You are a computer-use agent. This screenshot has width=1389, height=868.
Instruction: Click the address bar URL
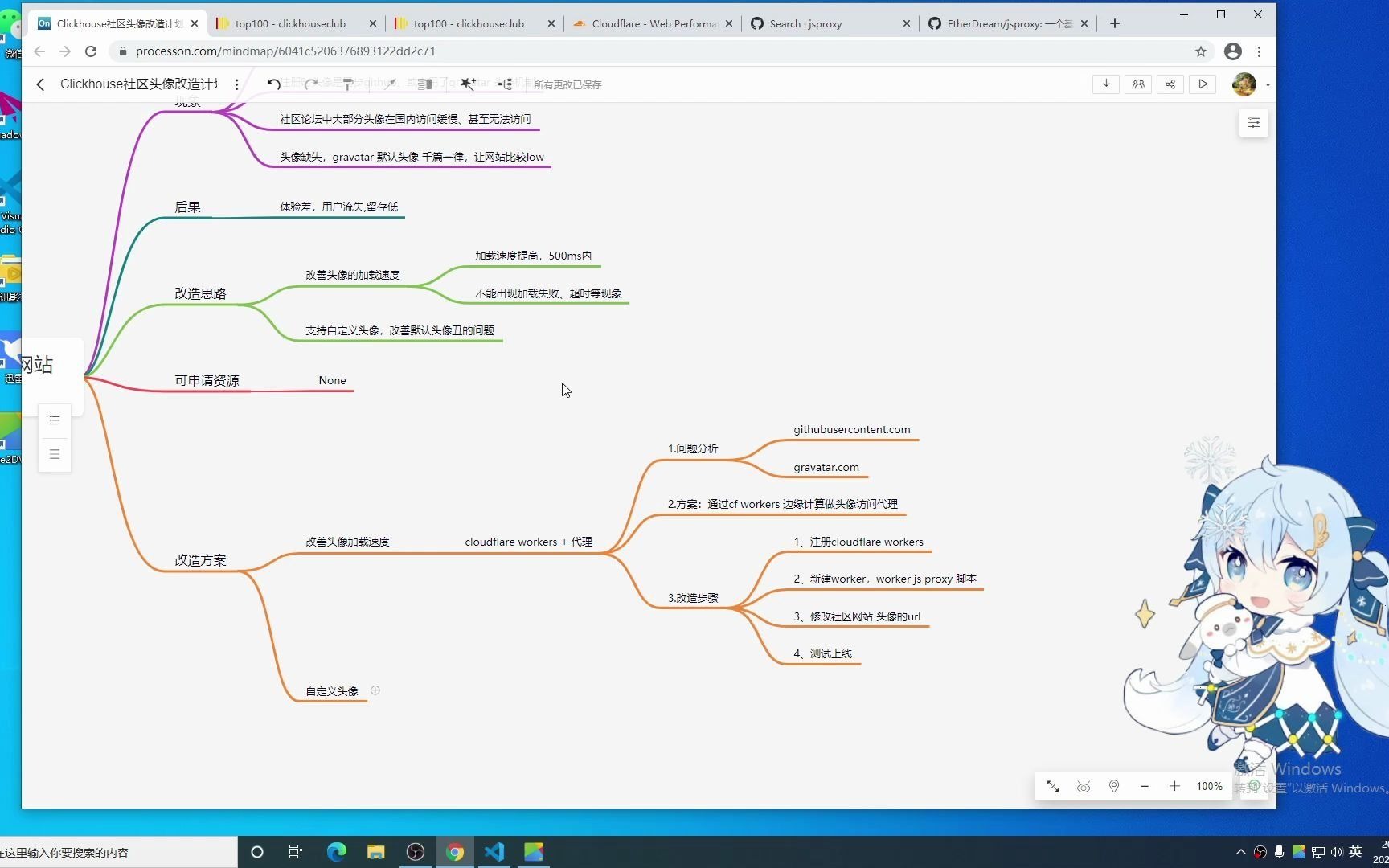(285, 51)
